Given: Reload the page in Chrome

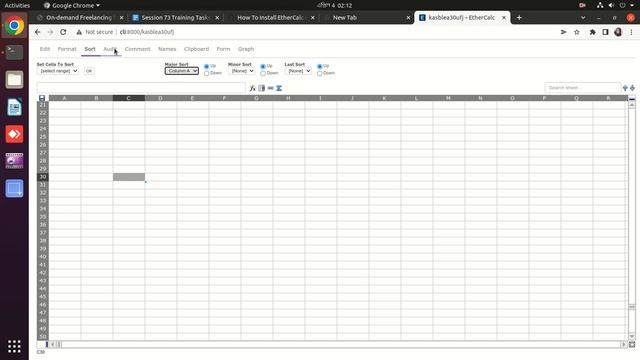Looking at the screenshot, I should [x=63, y=32].
